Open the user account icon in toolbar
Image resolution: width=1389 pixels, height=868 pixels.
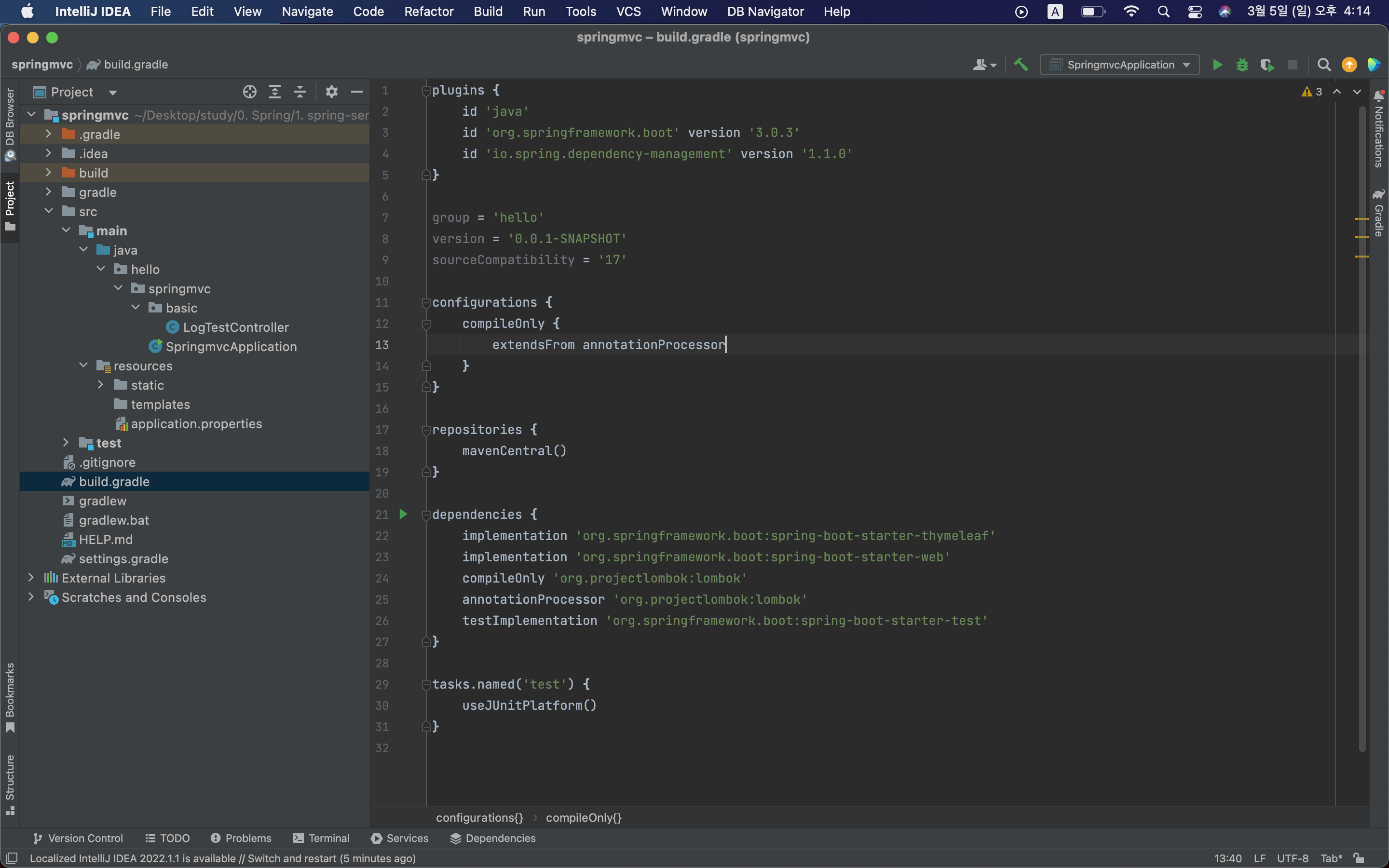tap(984, 65)
